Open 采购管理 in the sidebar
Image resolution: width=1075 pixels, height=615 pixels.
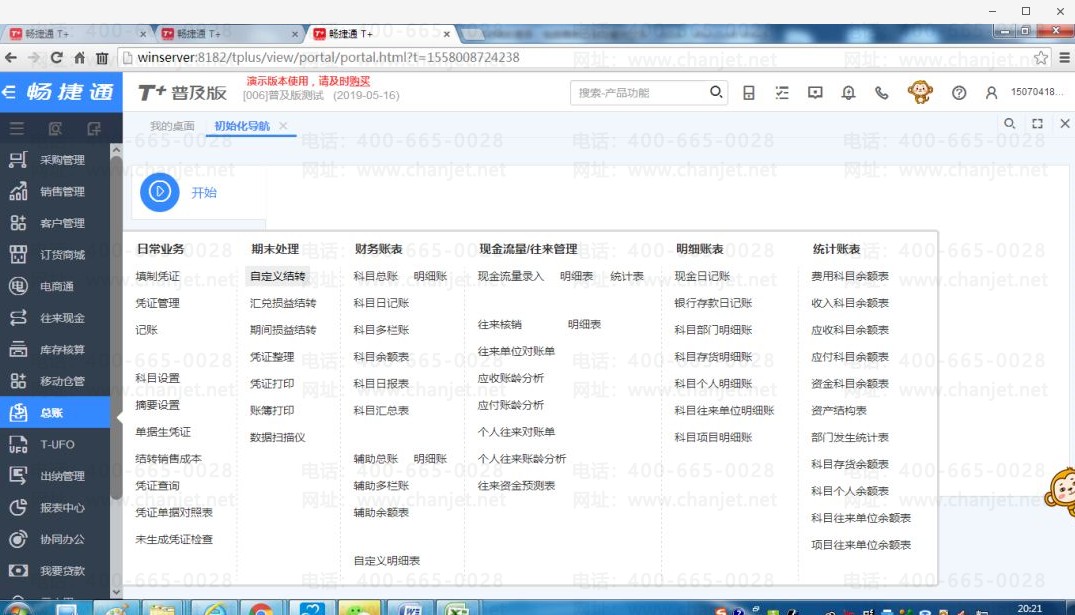click(55, 160)
